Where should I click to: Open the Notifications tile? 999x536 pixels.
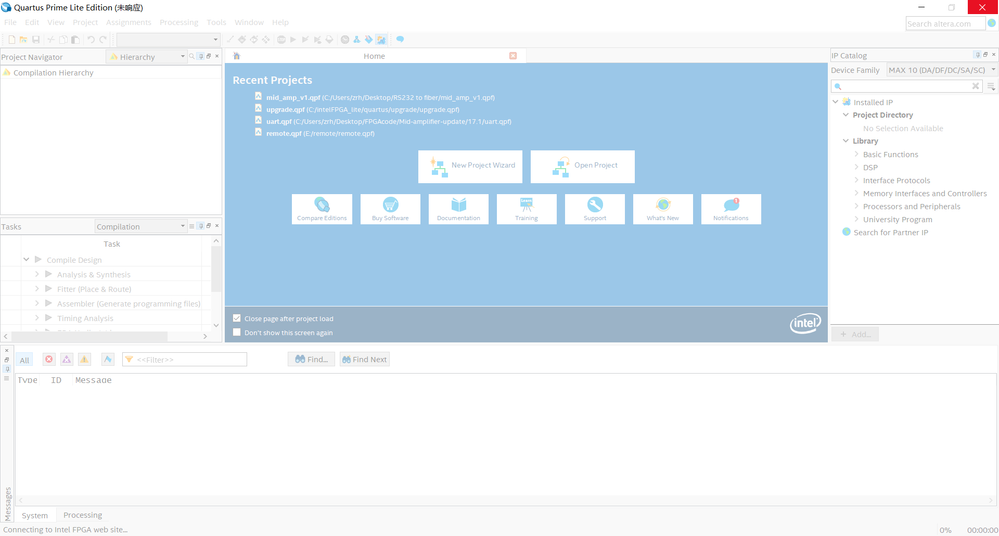click(731, 209)
